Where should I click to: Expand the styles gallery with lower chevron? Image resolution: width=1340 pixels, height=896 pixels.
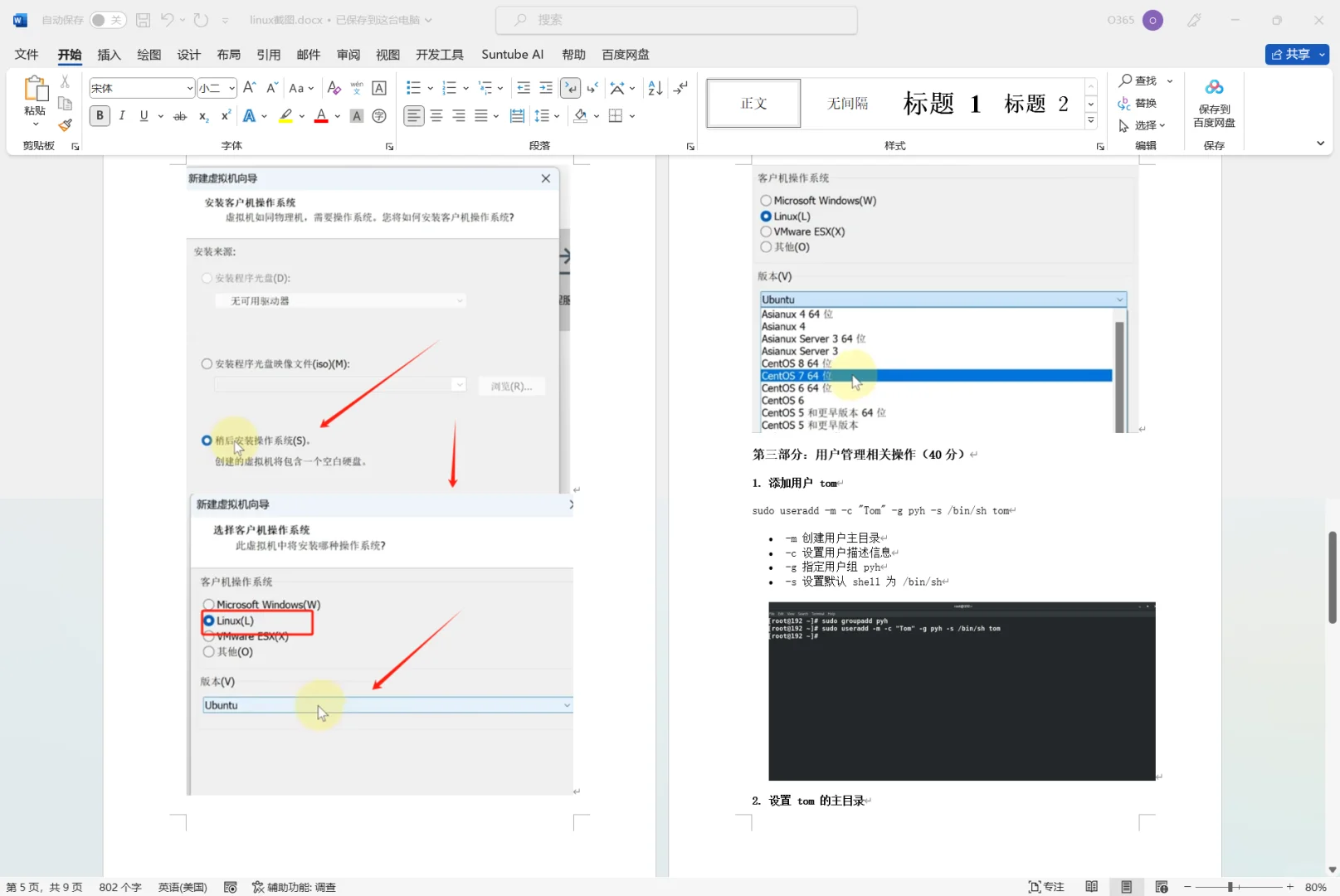[x=1091, y=120]
